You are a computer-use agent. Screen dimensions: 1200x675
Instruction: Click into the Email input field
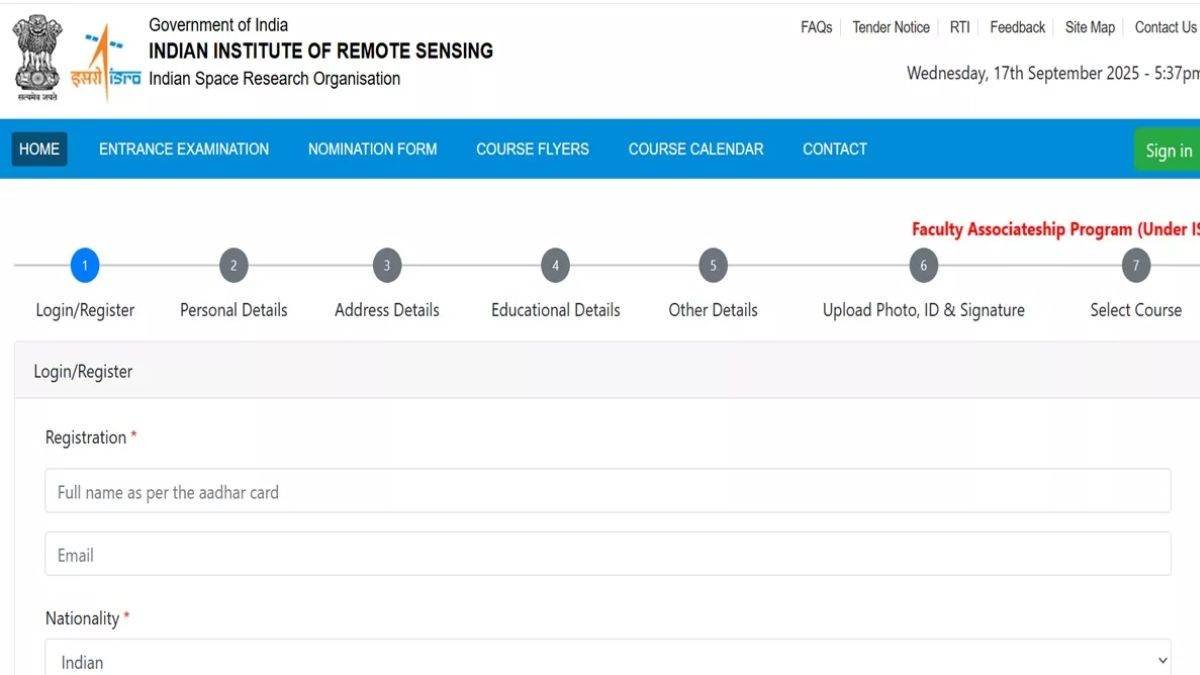click(607, 554)
